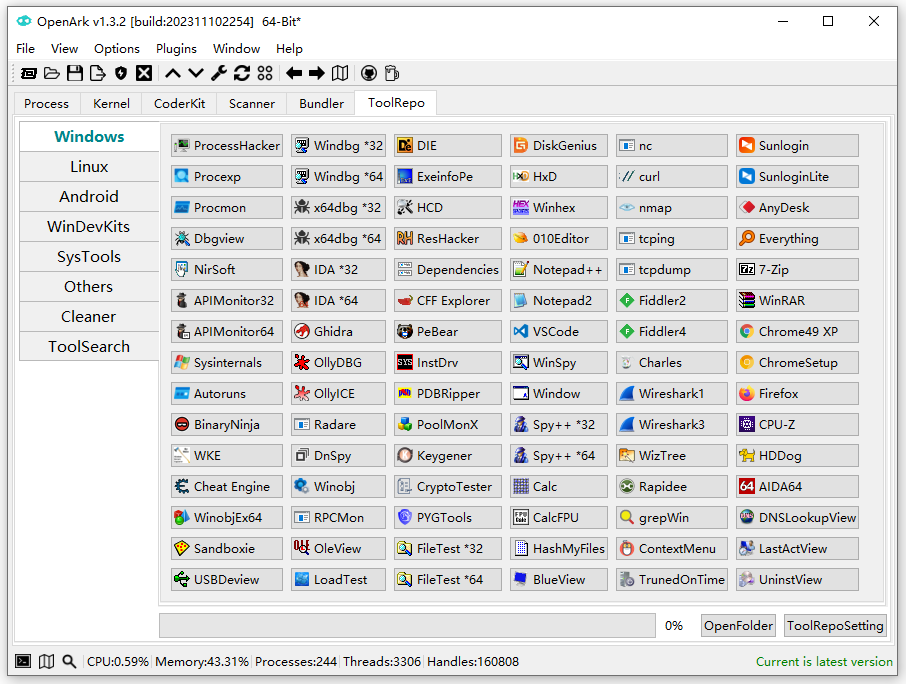Screen dimensions: 906x684
Task: Select the Android category
Action: pos(89,196)
